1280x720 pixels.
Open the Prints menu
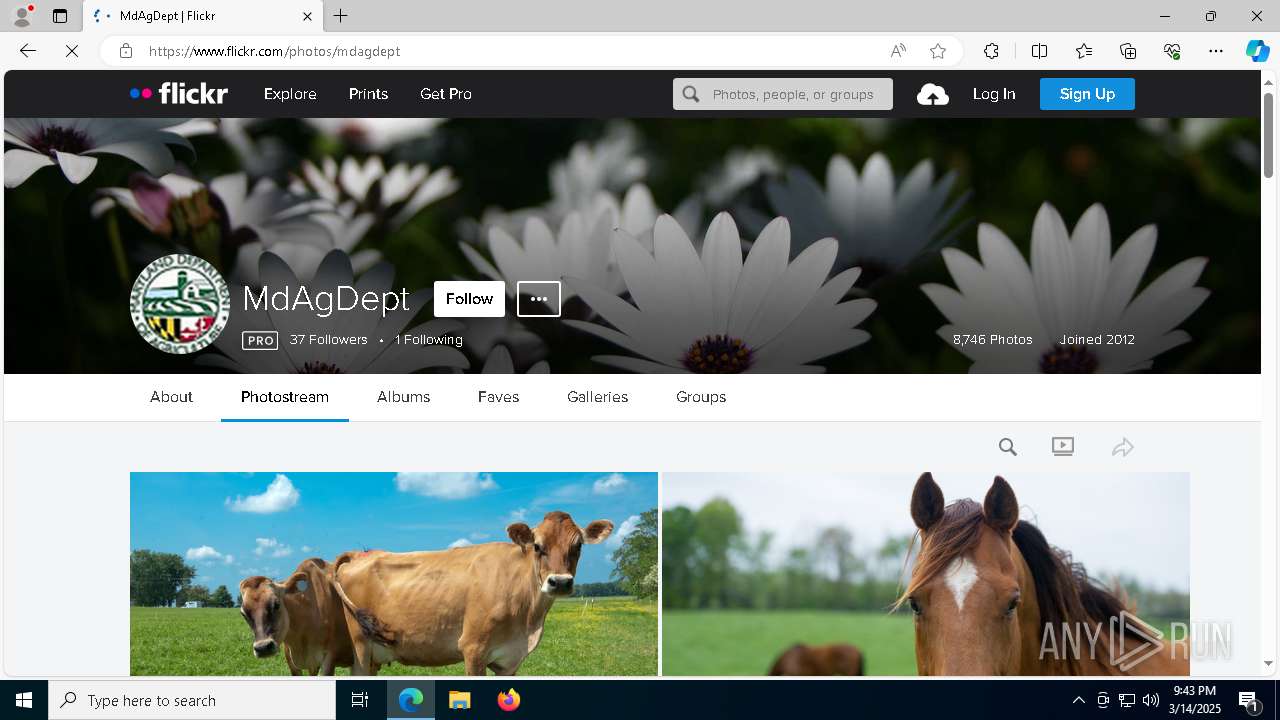(368, 94)
